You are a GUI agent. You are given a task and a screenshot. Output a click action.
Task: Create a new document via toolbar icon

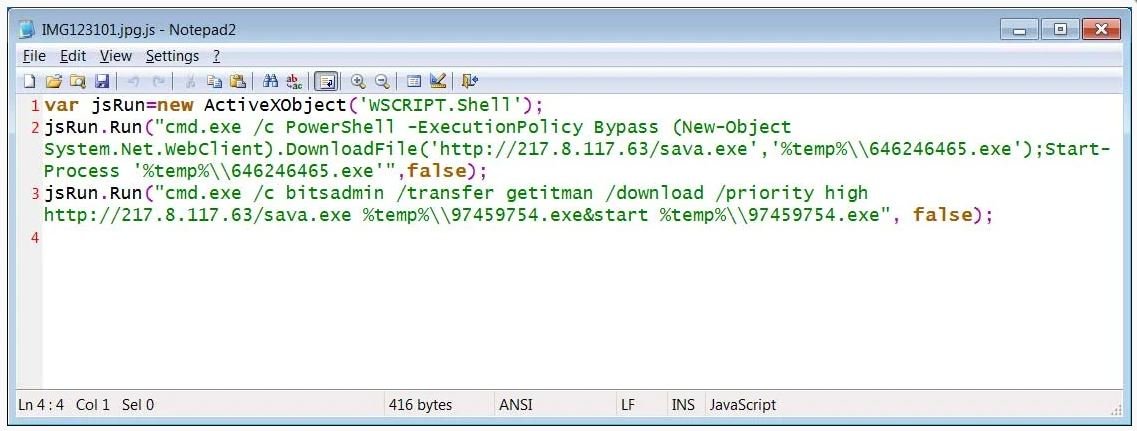point(30,81)
